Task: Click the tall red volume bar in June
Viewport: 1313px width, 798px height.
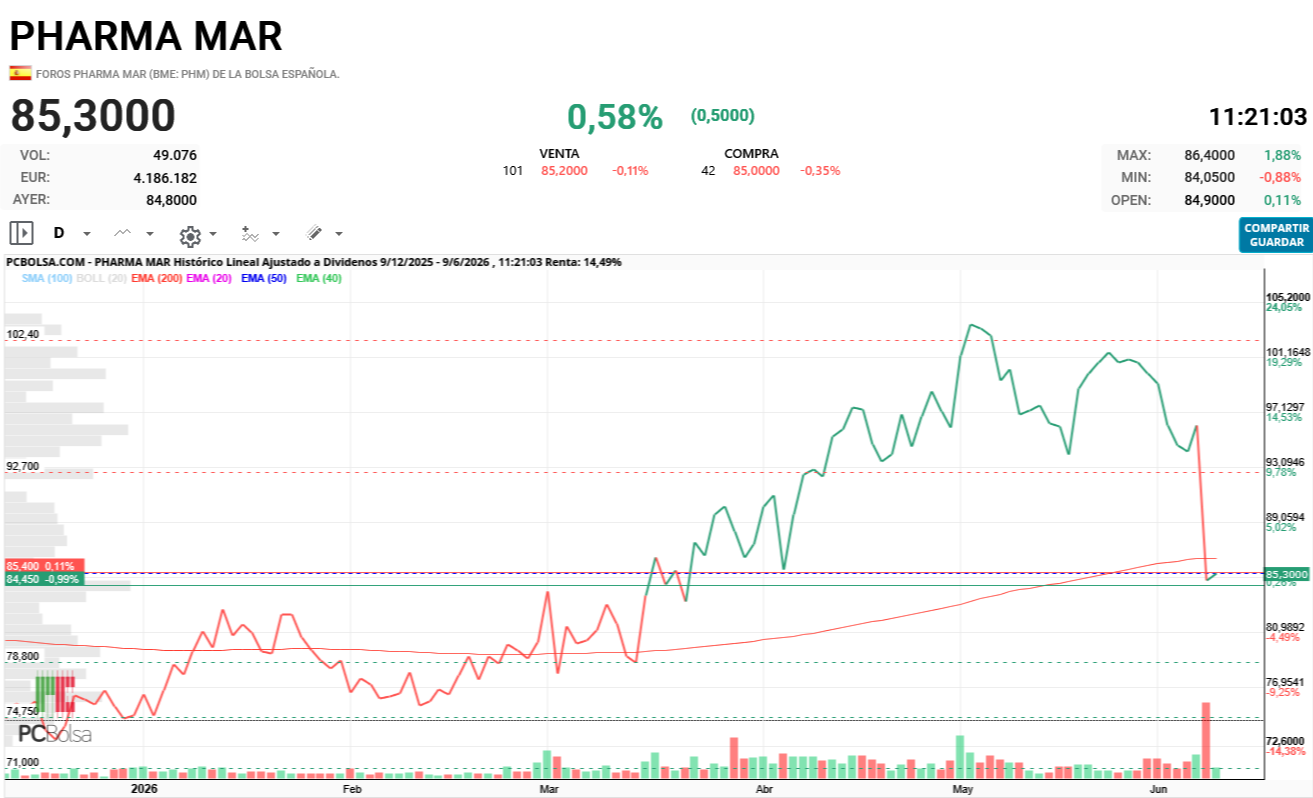Action: click(x=1206, y=740)
